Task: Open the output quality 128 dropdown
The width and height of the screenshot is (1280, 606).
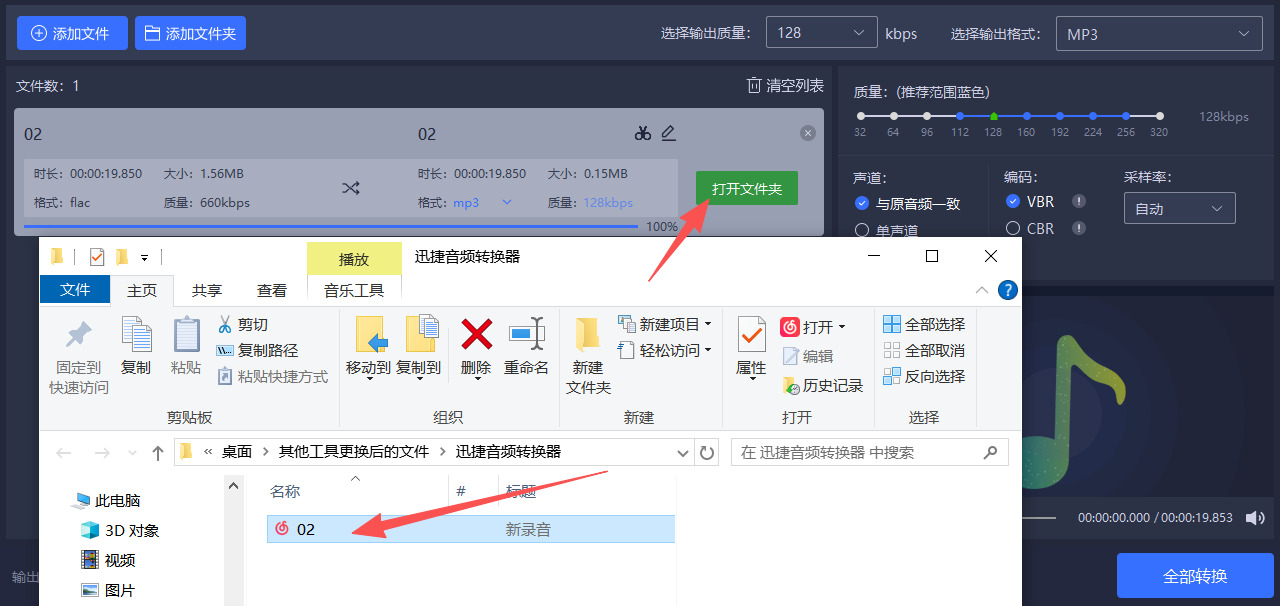Action: pos(821,33)
